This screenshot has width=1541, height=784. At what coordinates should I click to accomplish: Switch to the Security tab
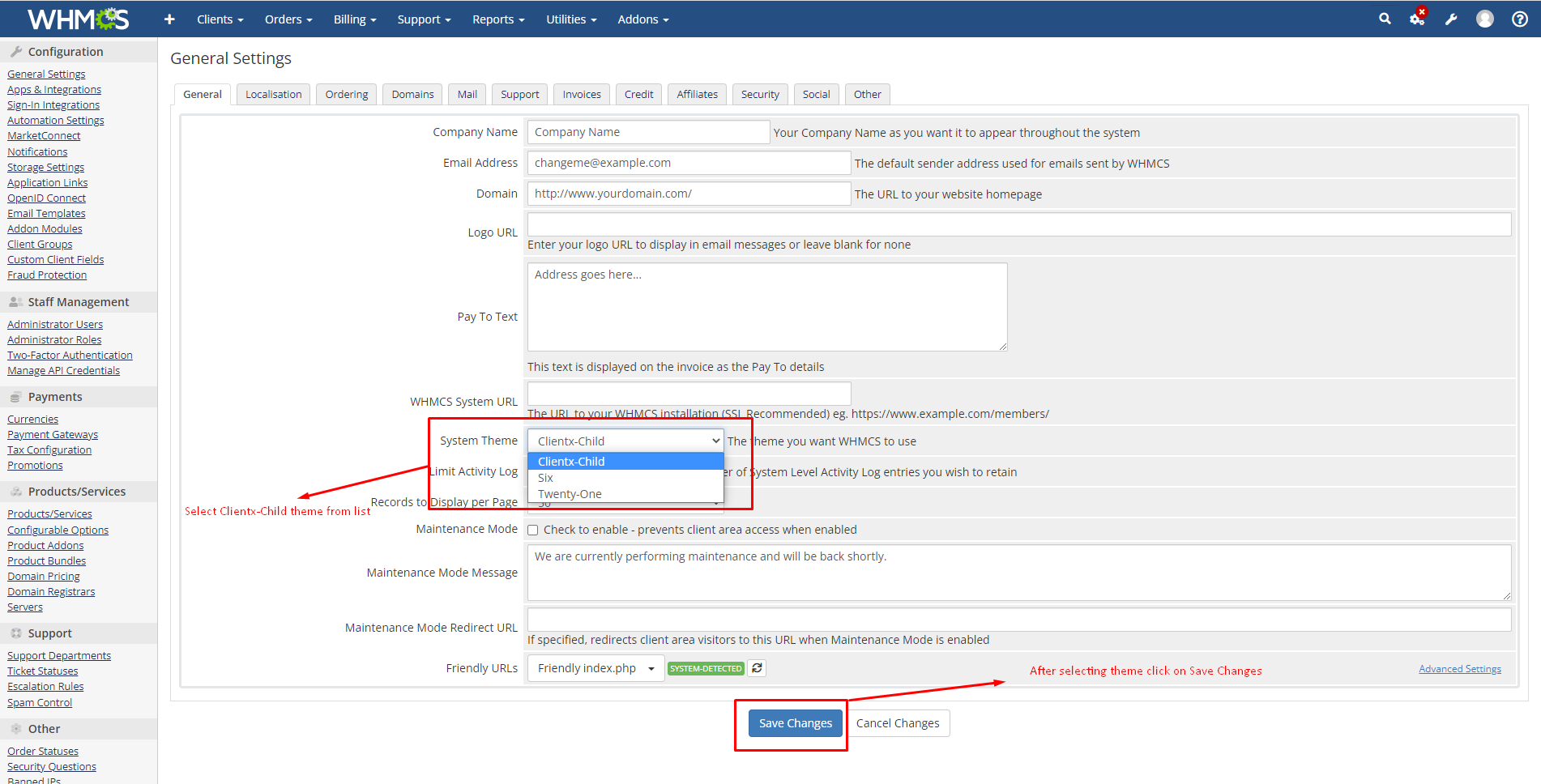[x=759, y=95]
